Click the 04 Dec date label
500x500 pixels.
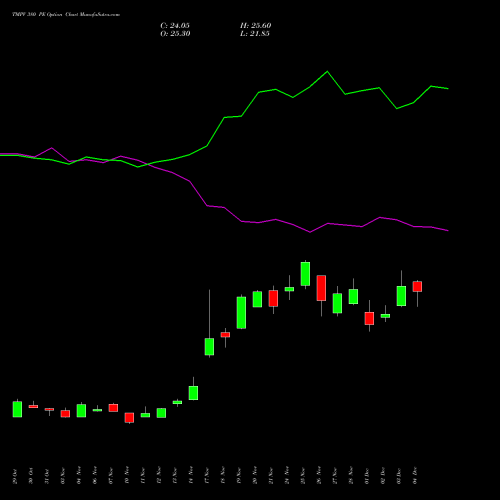pyautogui.click(x=415, y=476)
